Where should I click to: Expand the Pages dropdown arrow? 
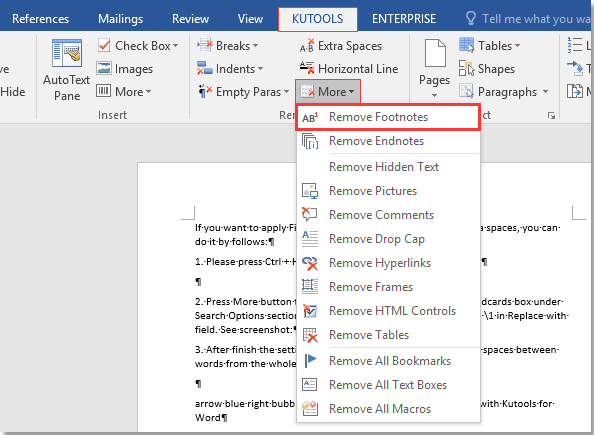pos(435,95)
